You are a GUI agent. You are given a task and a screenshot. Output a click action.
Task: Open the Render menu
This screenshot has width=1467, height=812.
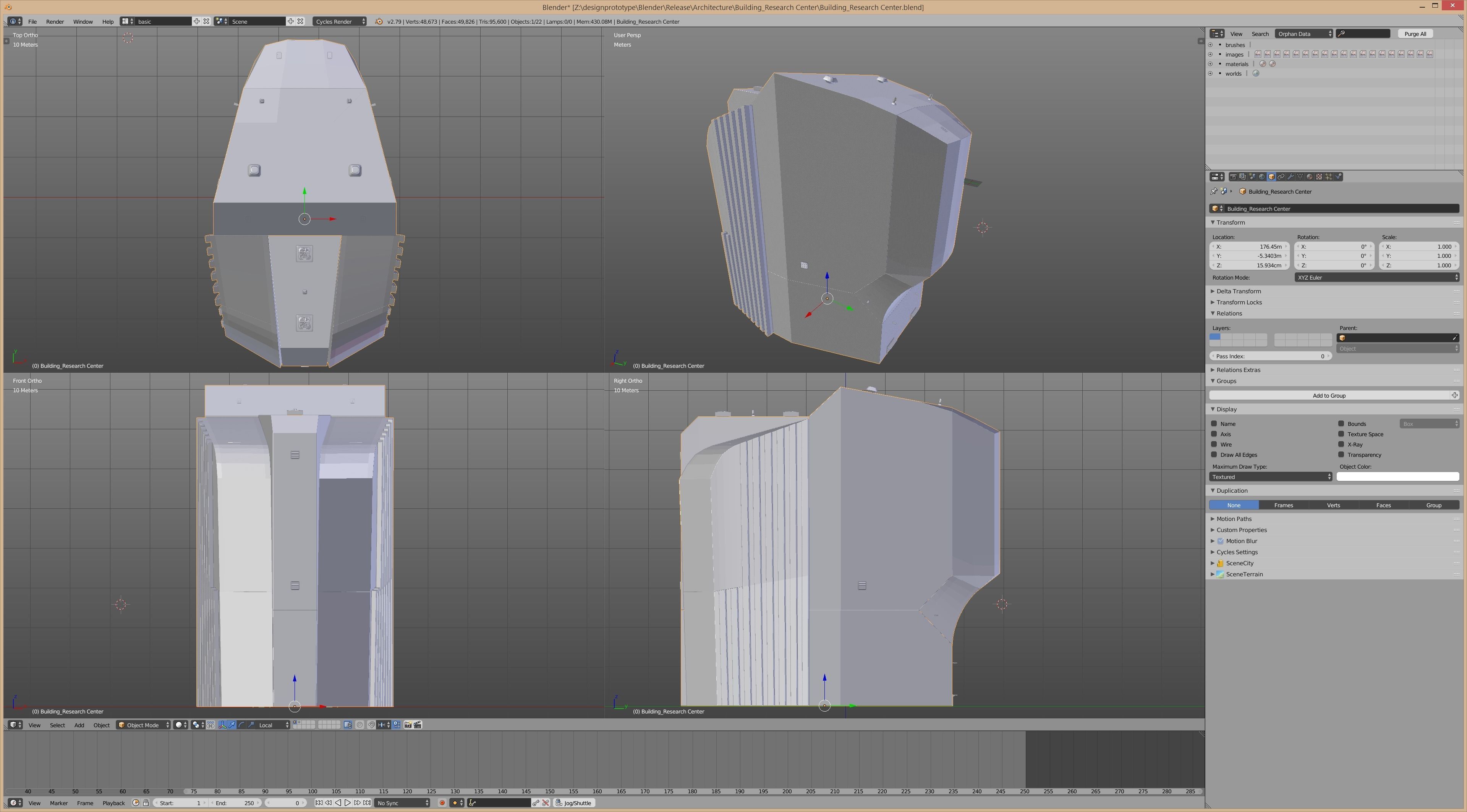(55, 22)
